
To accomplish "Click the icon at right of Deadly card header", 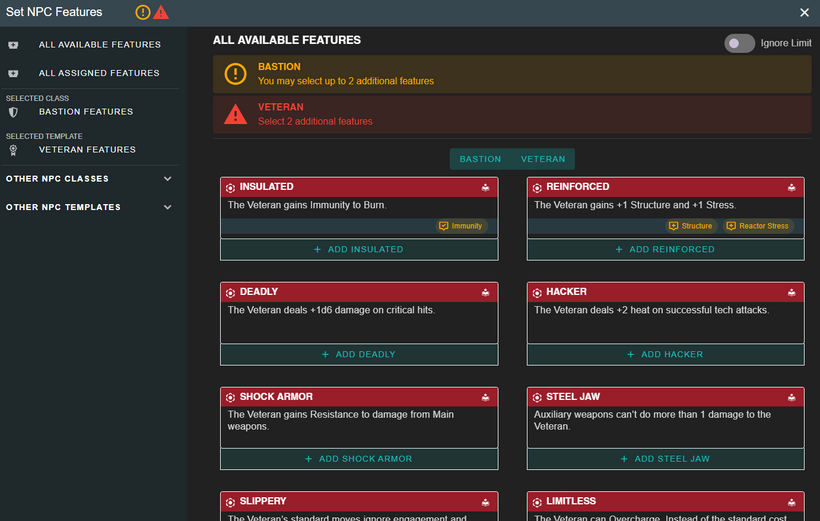I will pyautogui.click(x=486, y=292).
